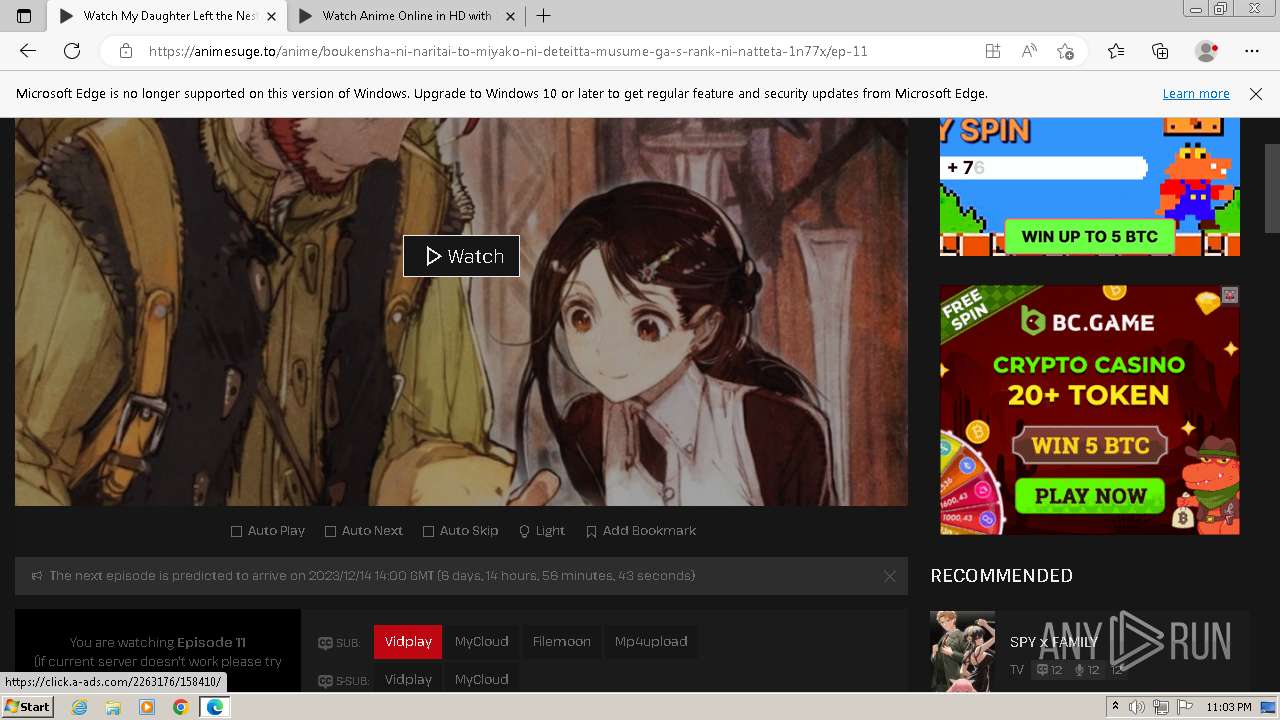Click Add Bookmark under the player
Viewport: 1280px width, 720px height.
pyautogui.click(x=641, y=531)
